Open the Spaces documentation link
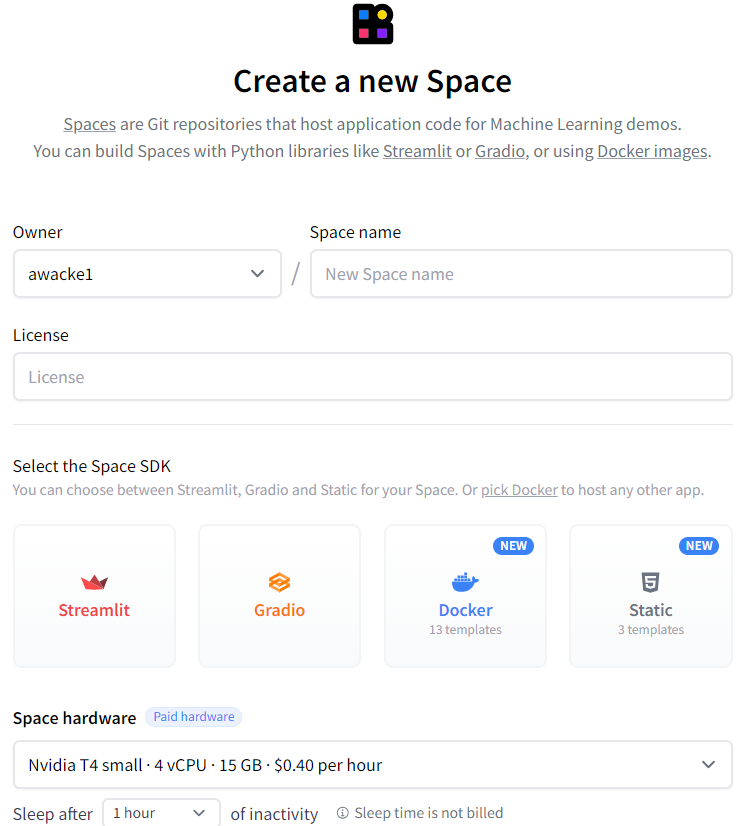750x826 pixels. click(x=90, y=124)
